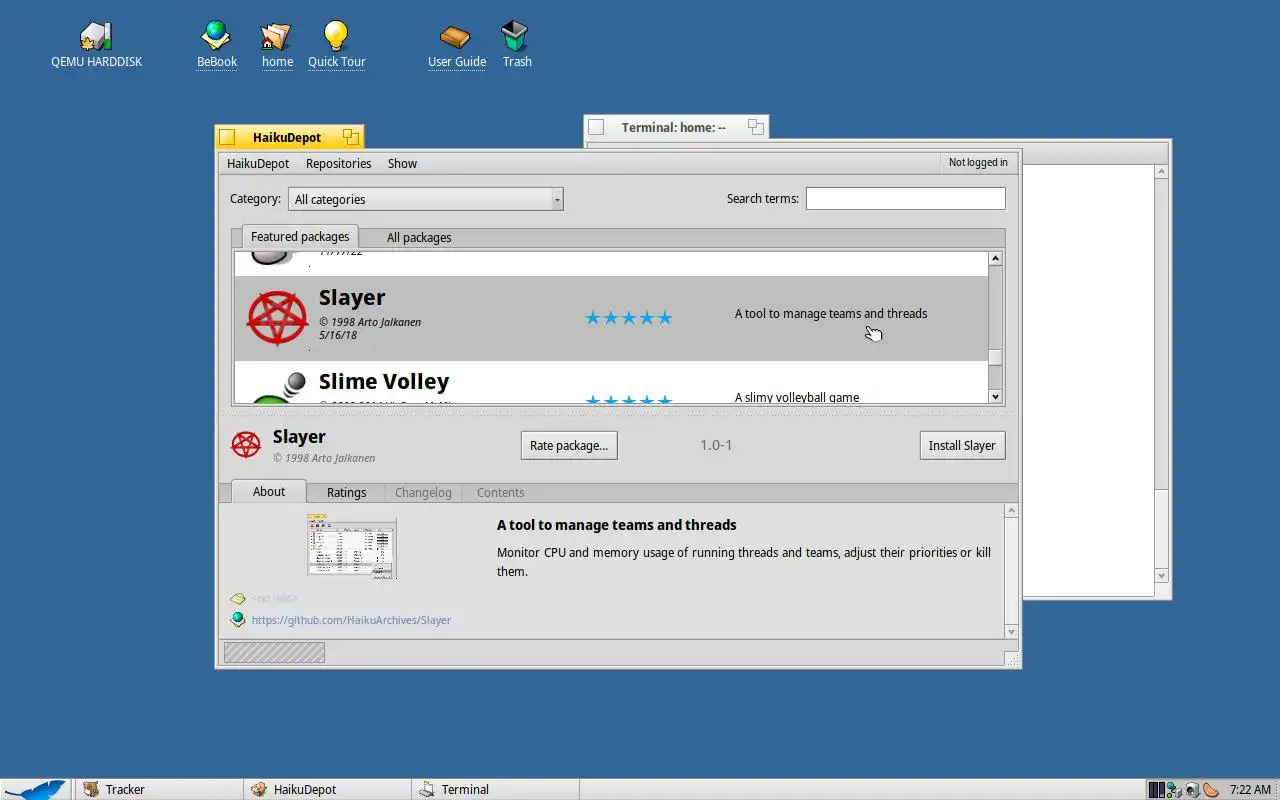Click the ProcessController CPU bars tray icon
The image size is (1280, 800).
1157,790
